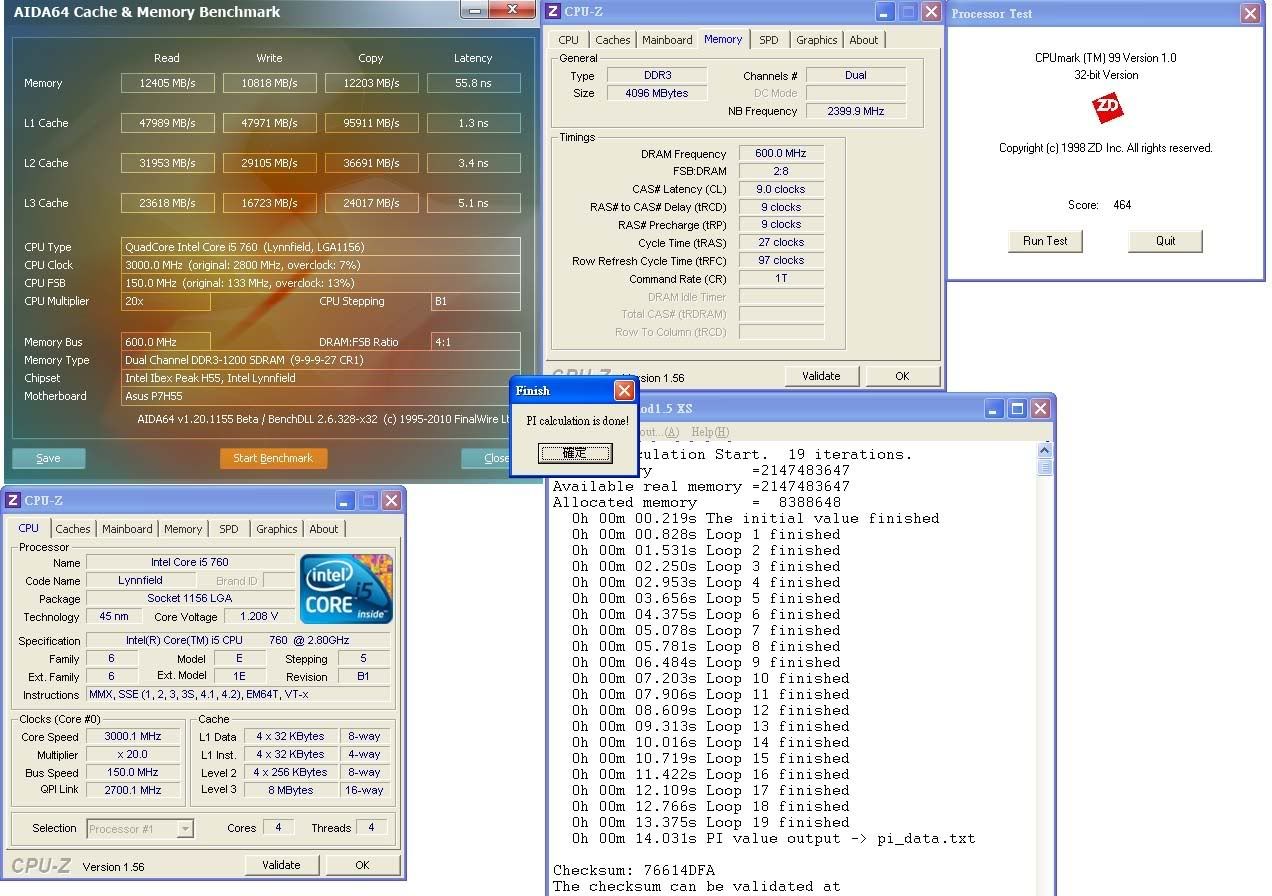The image size is (1272, 896).
Task: Open Help(H) menu in Super PI
Action: 710,432
